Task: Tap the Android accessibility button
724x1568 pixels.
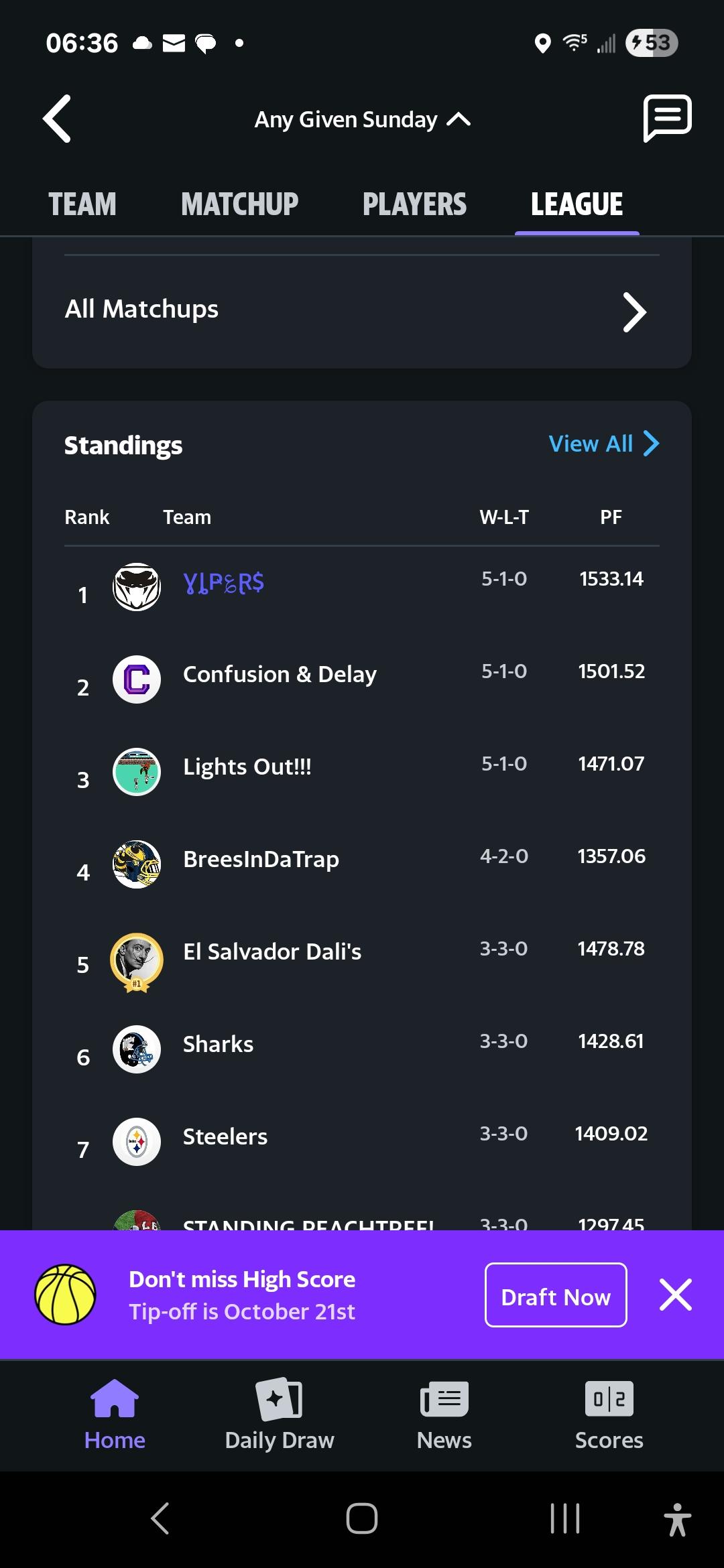Action: (x=677, y=1518)
